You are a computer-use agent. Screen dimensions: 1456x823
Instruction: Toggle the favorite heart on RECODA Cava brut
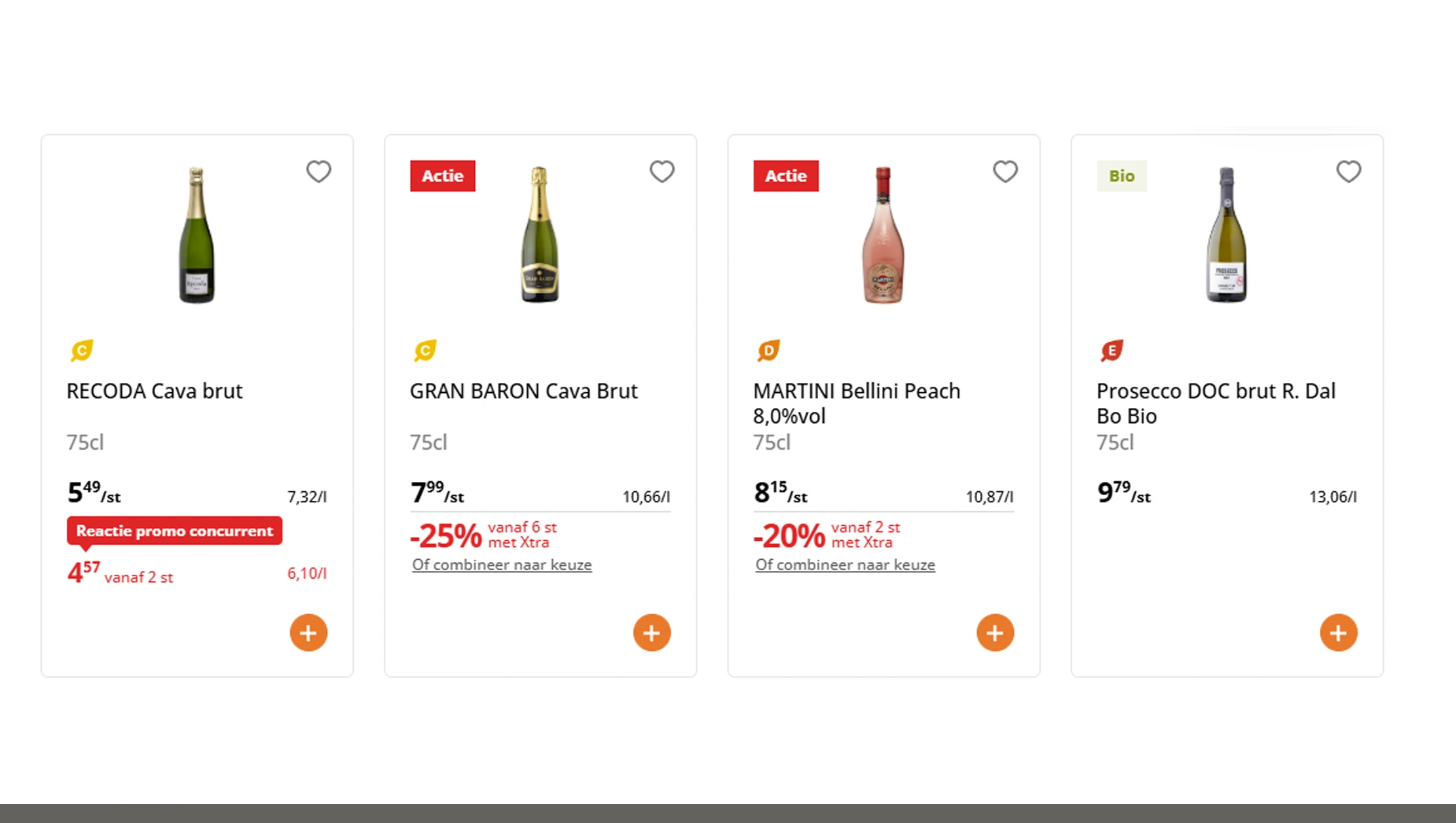tap(319, 172)
